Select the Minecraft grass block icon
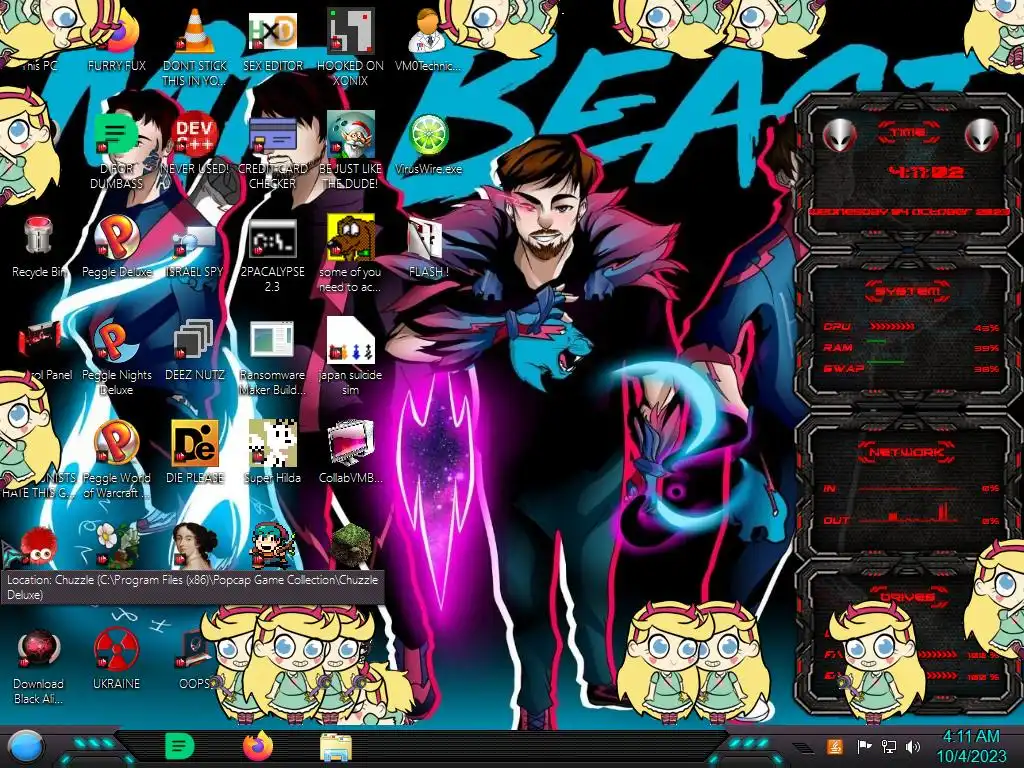The height and width of the screenshot is (768, 1024). (x=351, y=545)
